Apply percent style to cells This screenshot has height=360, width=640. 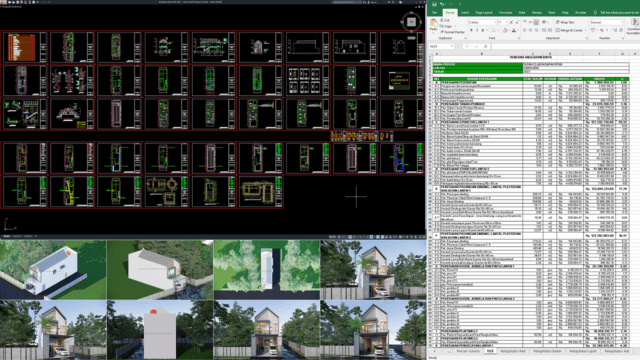602,30
